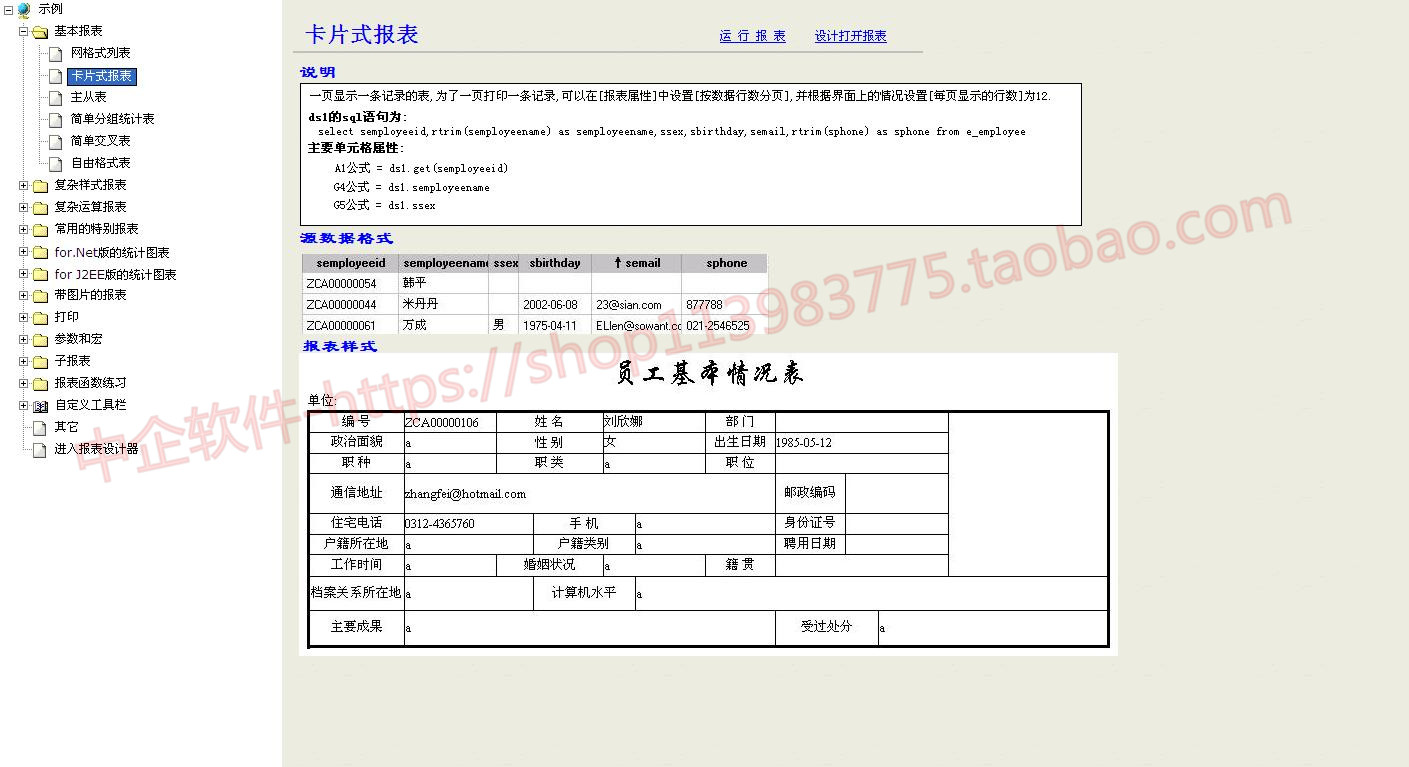Click the folder icon of 参数和宏

coord(40,339)
